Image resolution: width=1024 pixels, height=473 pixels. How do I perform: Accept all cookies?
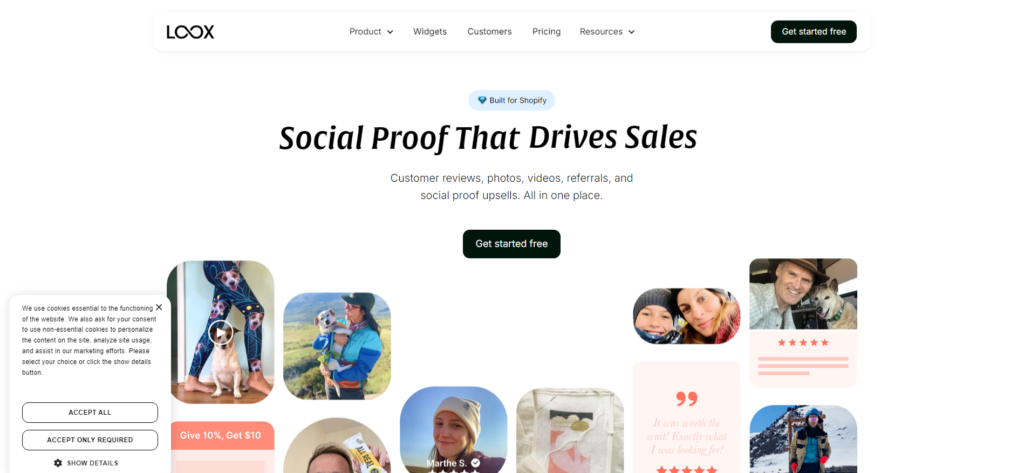coord(90,413)
